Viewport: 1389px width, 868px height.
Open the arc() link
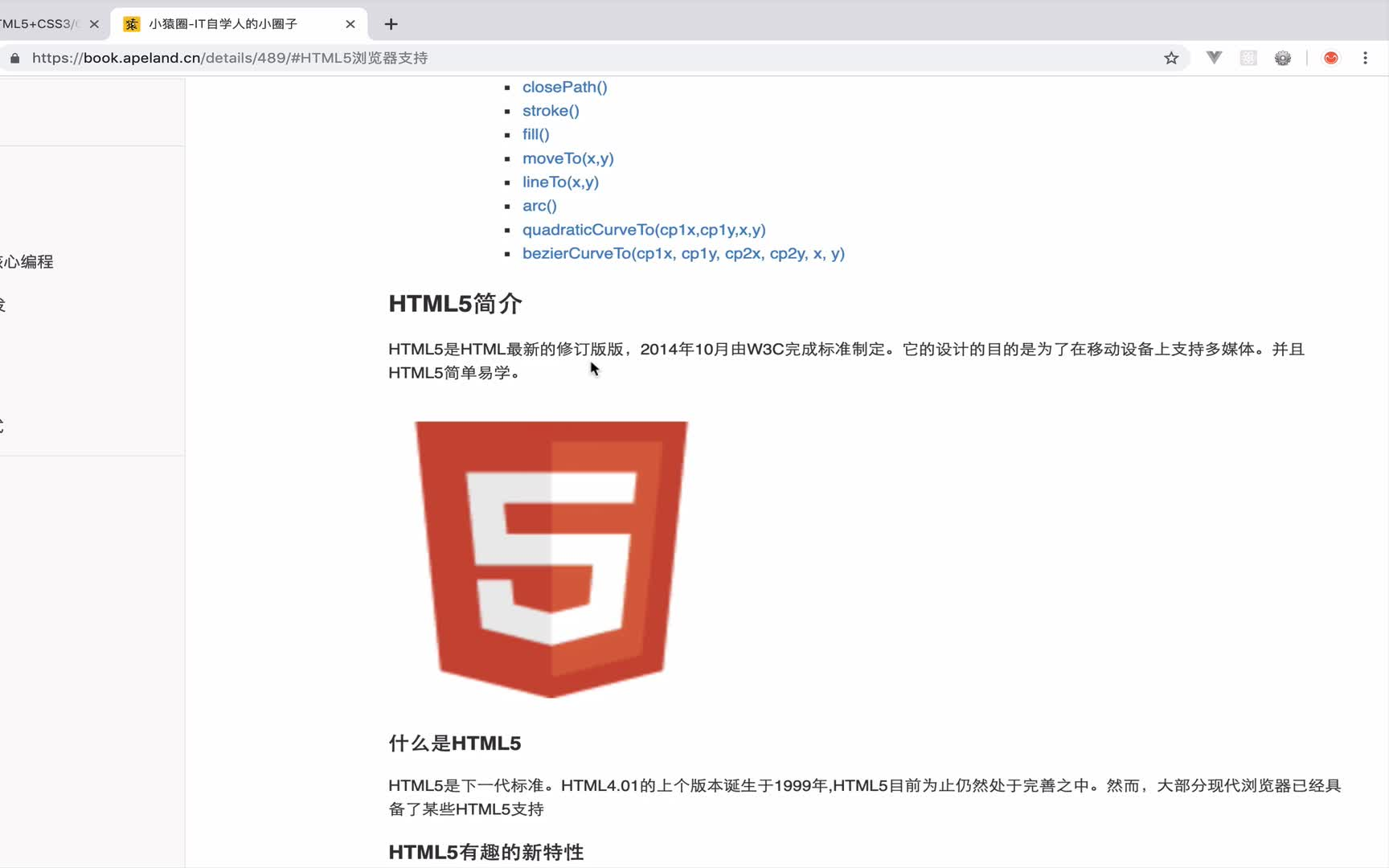click(539, 206)
